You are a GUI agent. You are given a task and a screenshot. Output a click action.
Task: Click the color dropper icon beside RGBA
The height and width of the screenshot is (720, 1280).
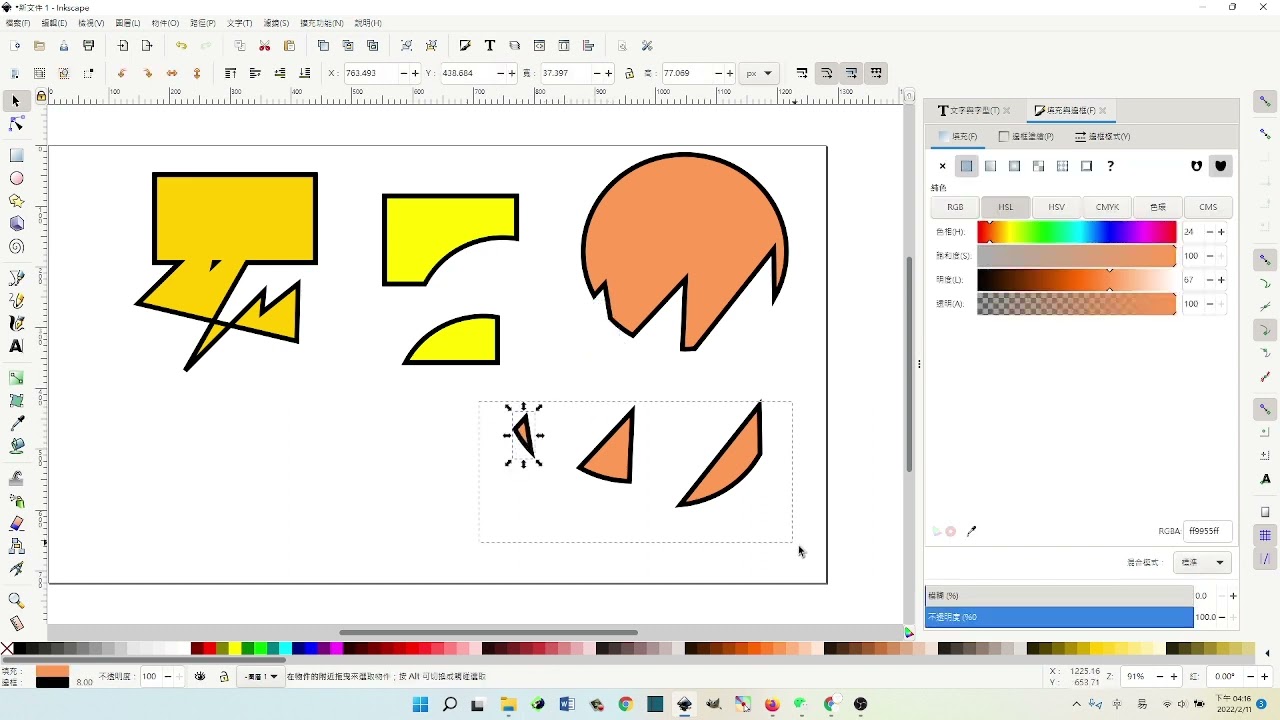pyautogui.click(x=971, y=532)
